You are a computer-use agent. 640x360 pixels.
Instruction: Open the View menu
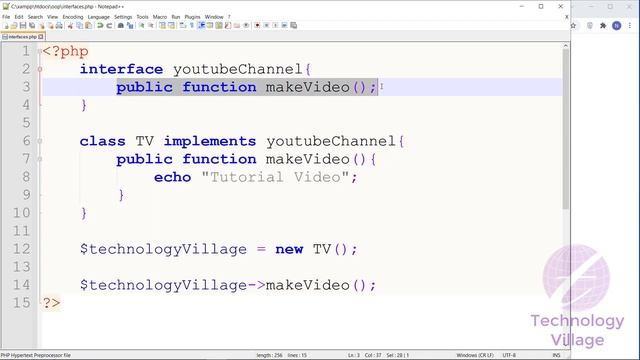point(53,17)
